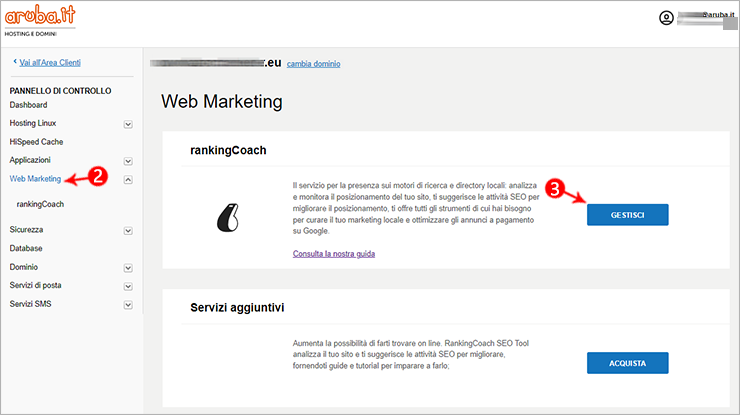Viewport: 740px width, 415px height.
Task: Click the cambia dominio link
Action: coord(313,64)
